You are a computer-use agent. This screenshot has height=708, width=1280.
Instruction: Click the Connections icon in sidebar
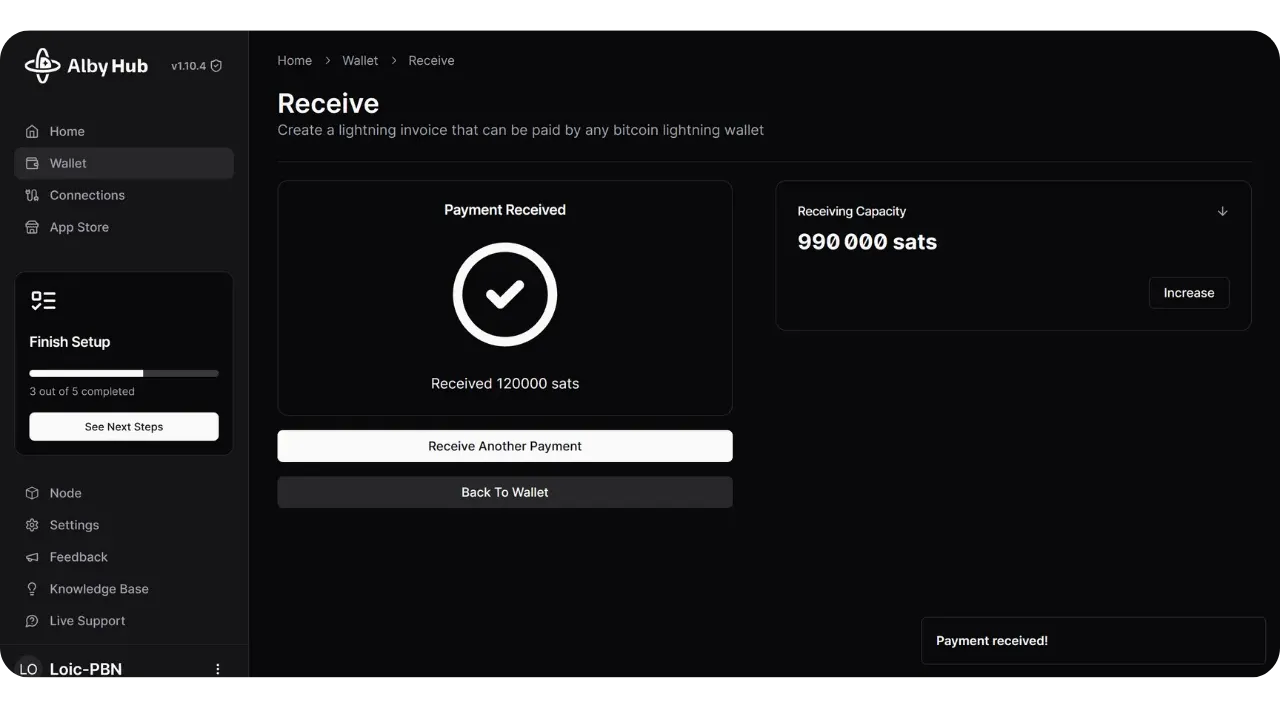(x=32, y=196)
